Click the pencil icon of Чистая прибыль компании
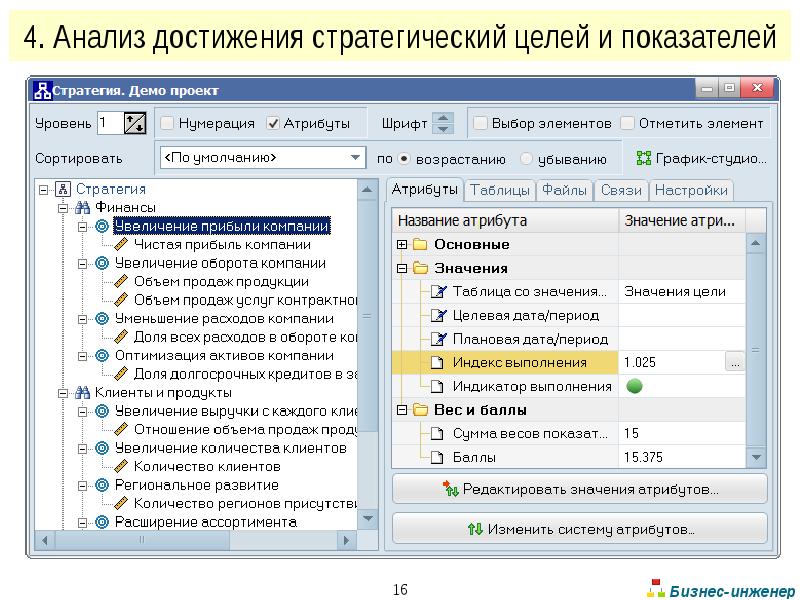This screenshot has height=600, width=800. pos(121,245)
